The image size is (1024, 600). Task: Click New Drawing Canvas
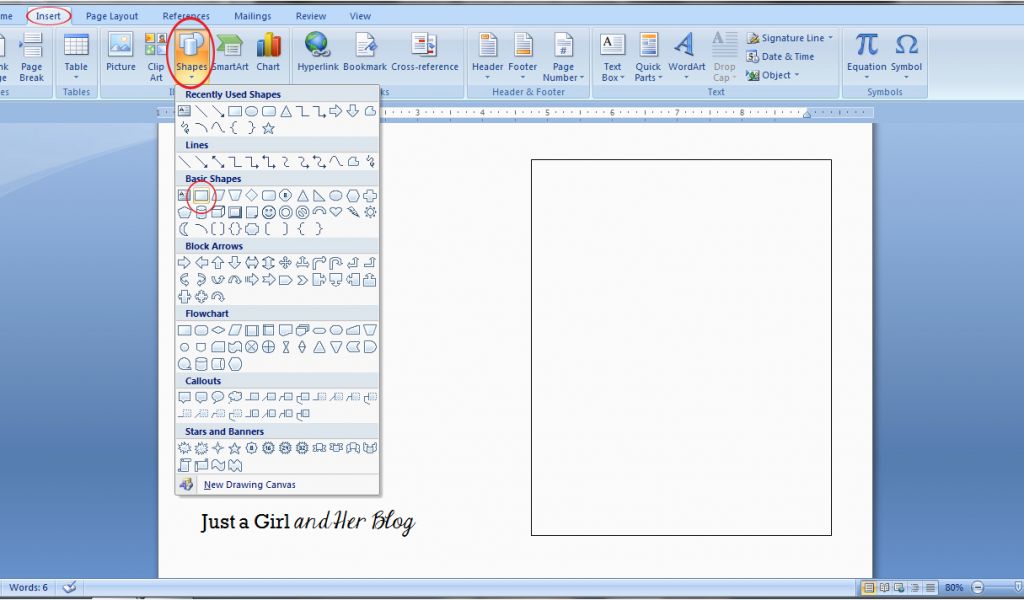coord(249,485)
